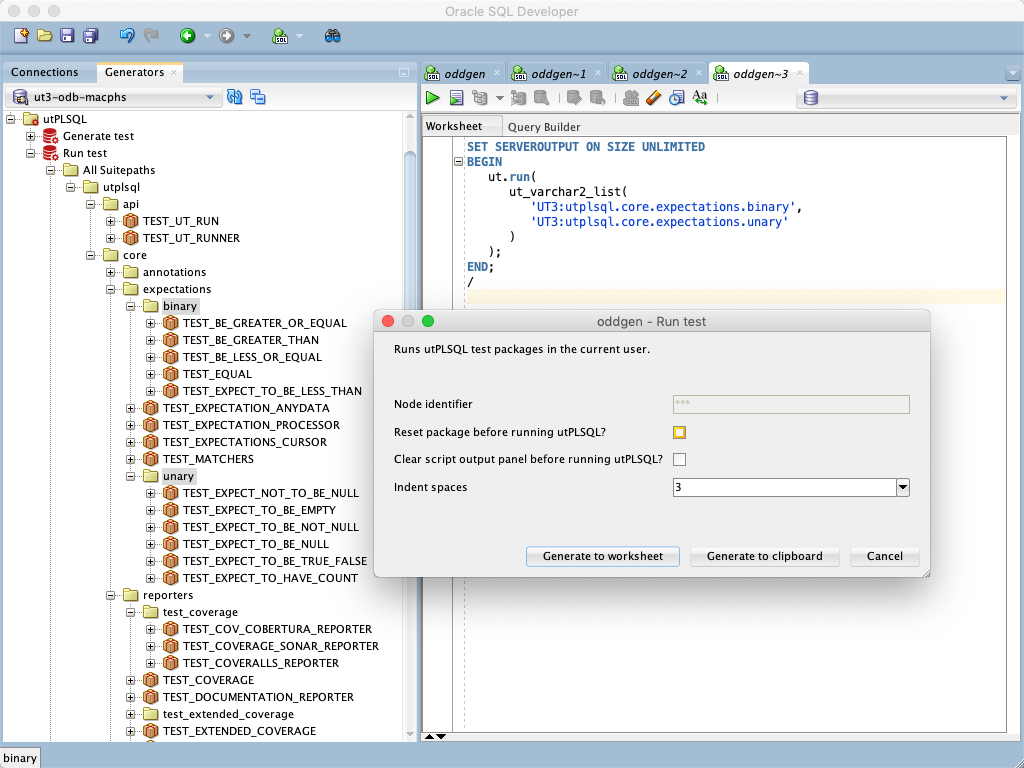This screenshot has height=768, width=1024.
Task: Open a file using the toolbar folder icon
Action: 44,35
